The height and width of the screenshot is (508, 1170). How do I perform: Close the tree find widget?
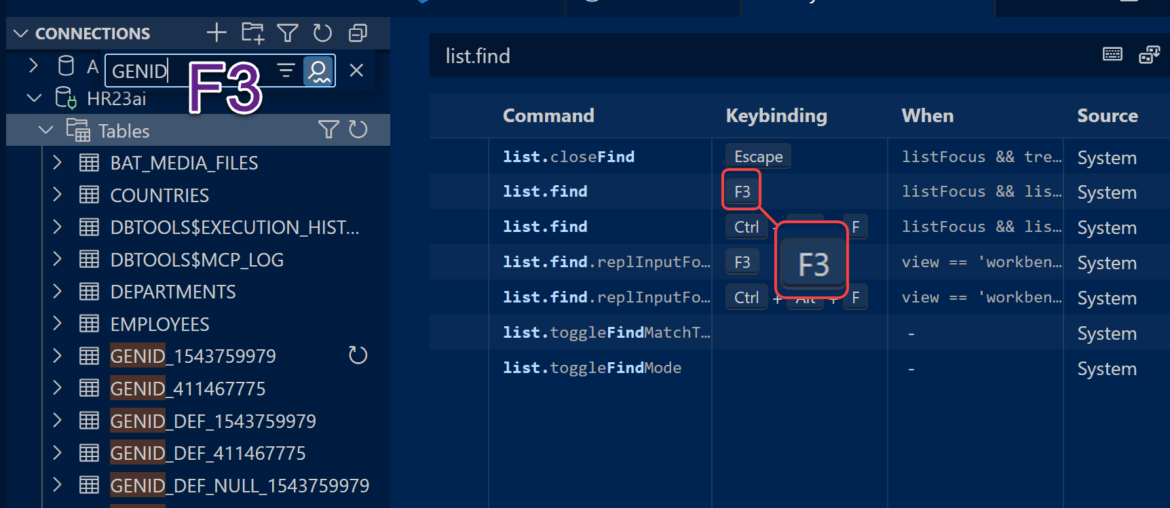coord(356,70)
